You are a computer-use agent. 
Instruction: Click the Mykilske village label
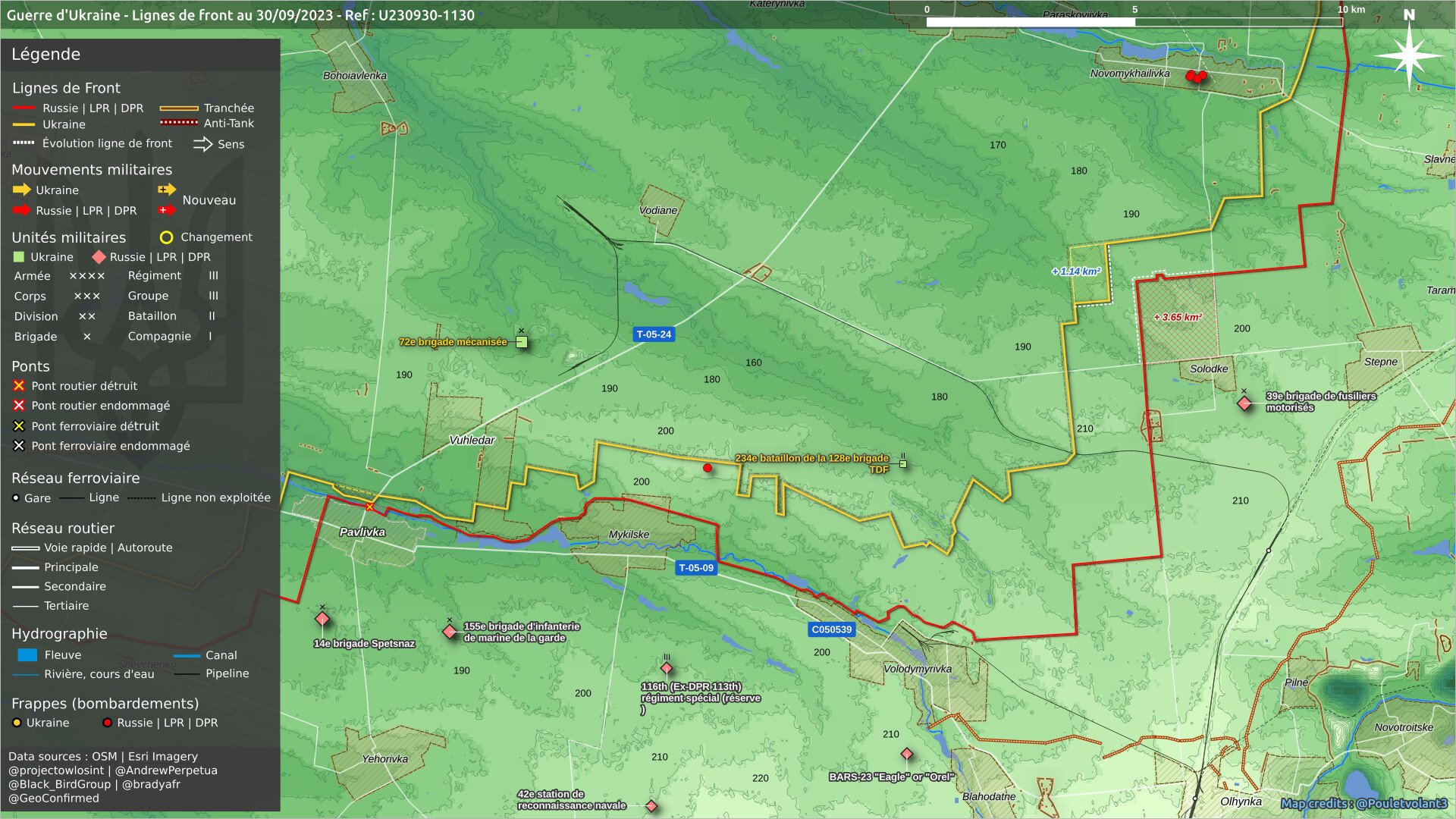(x=629, y=535)
